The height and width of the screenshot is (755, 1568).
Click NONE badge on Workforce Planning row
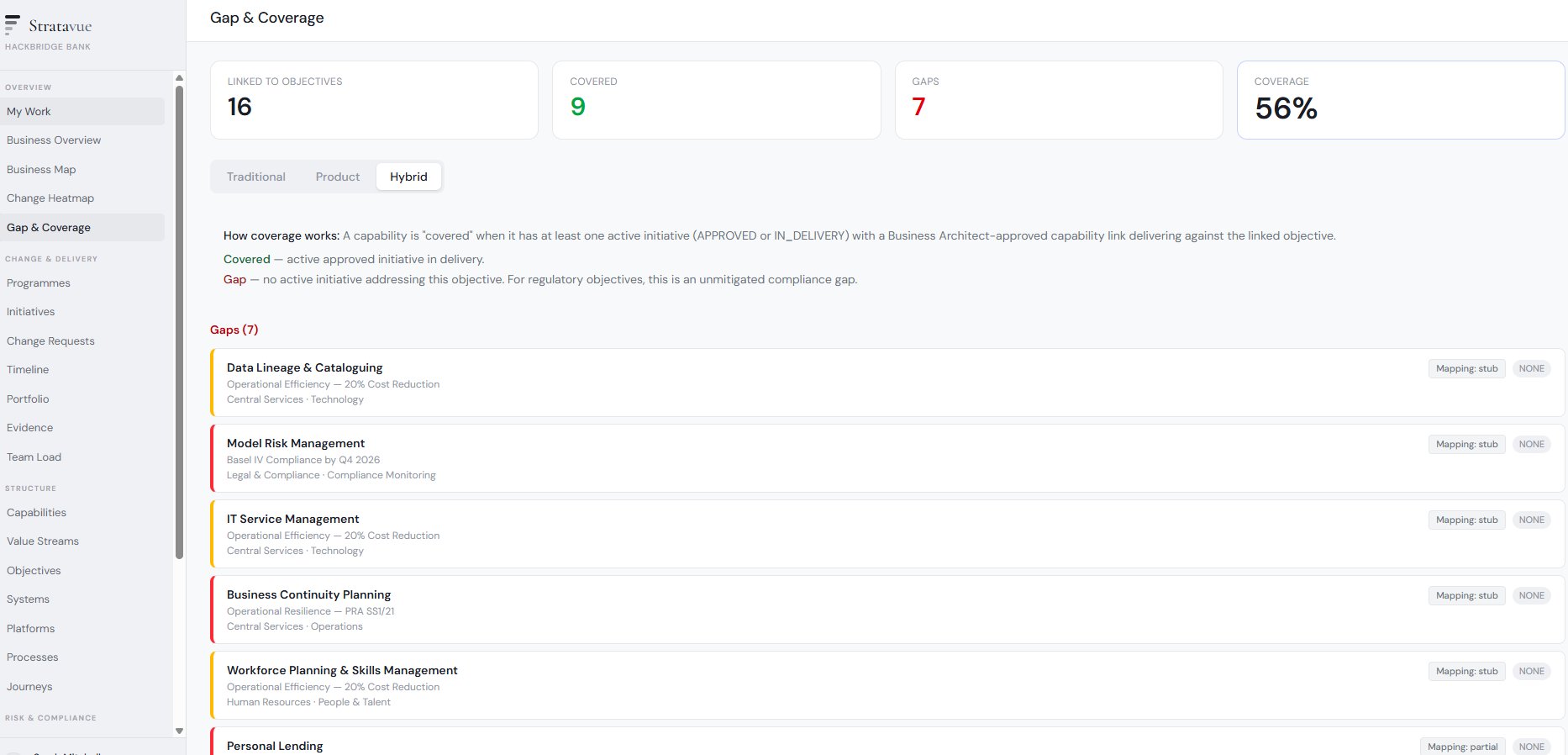coord(1531,671)
